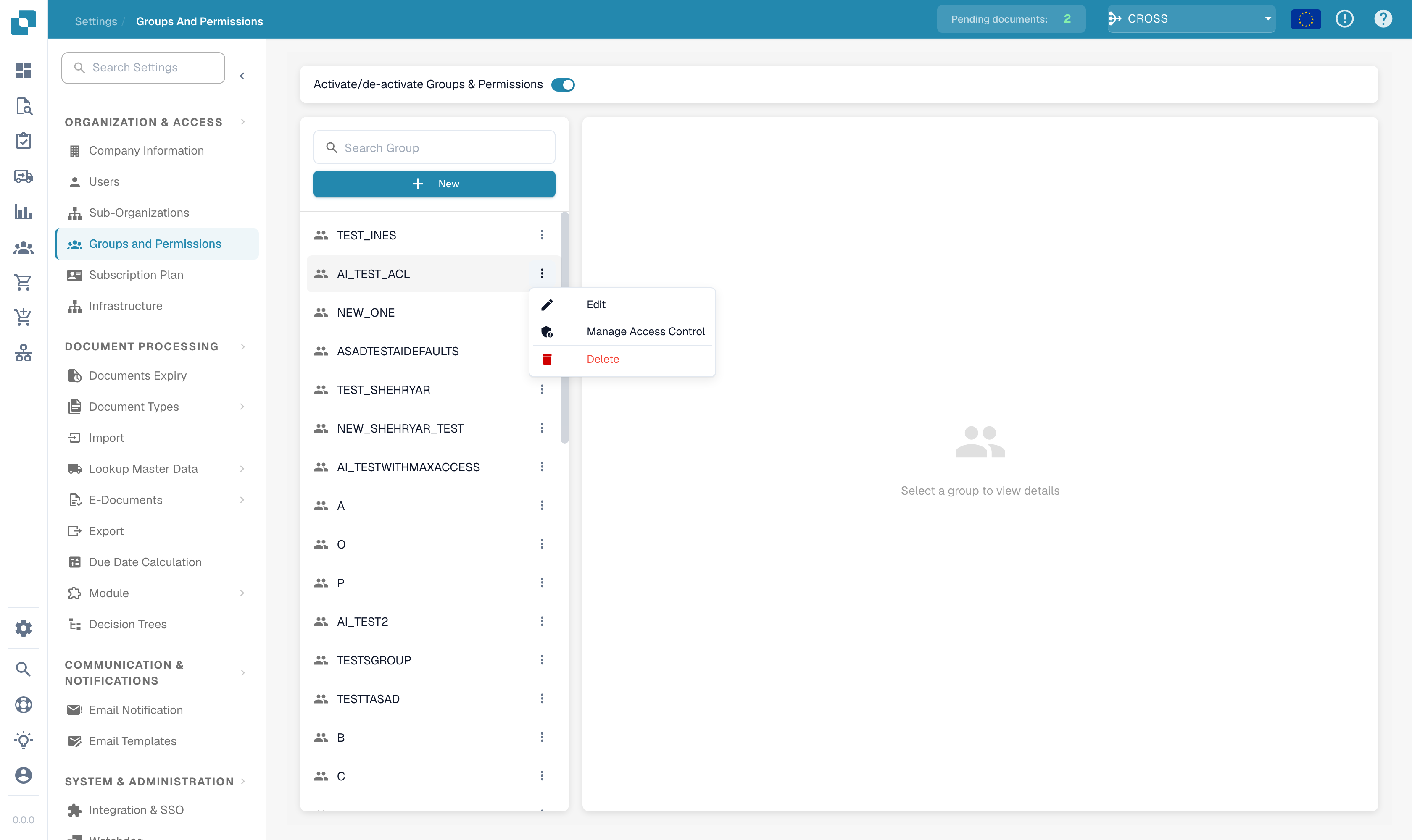Open the lightbulb ideas icon
This screenshot has height=840, width=1412.
click(x=23, y=740)
